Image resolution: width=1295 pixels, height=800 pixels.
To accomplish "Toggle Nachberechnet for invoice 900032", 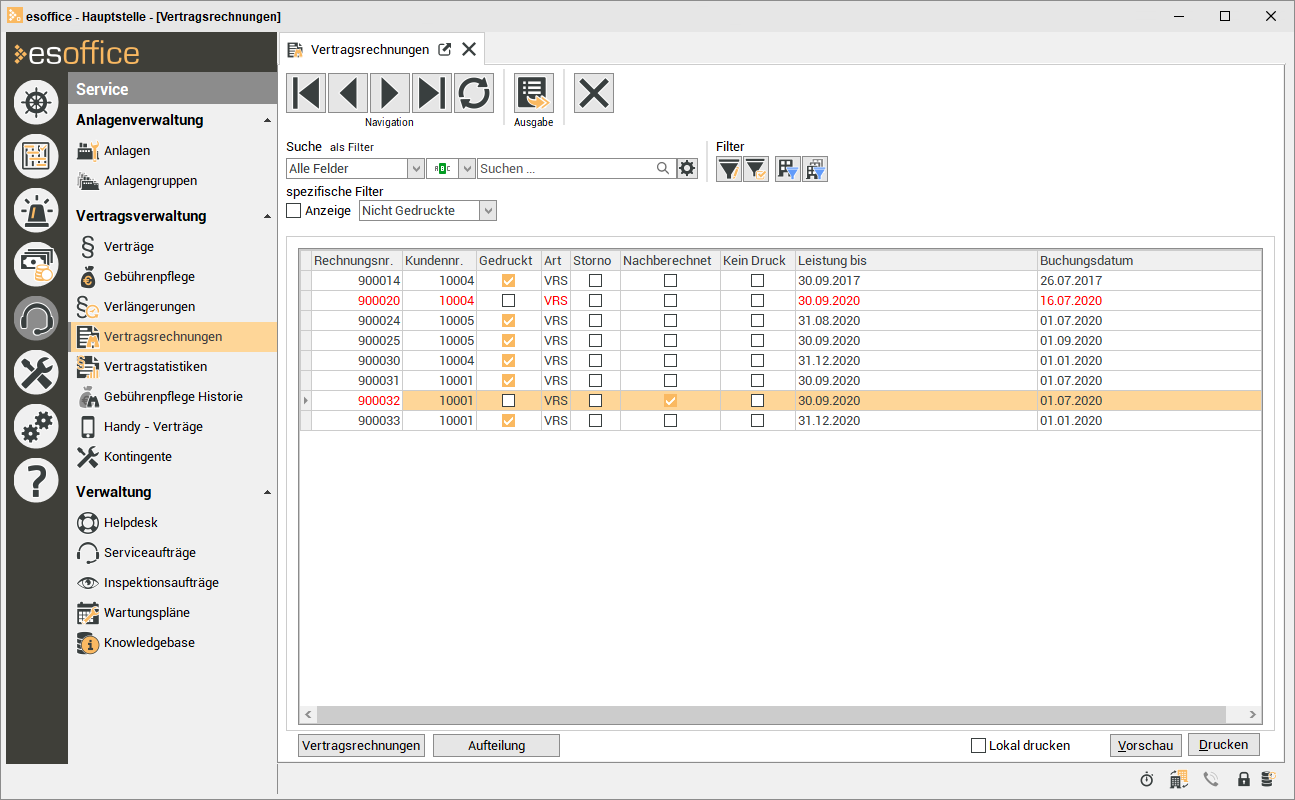I will click(670, 401).
